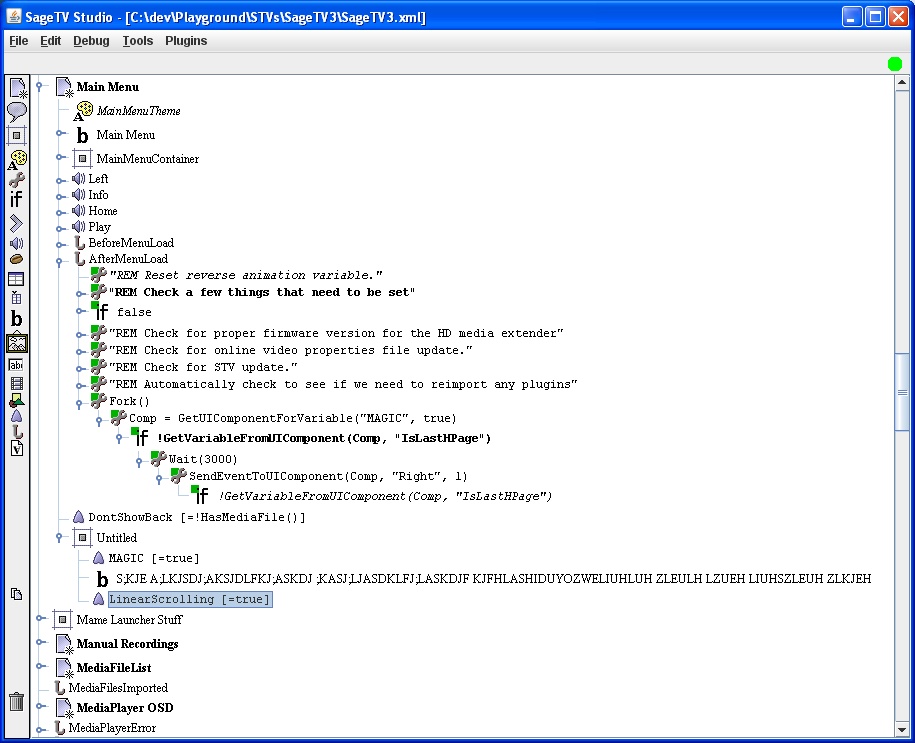Collapse the Fork() action node
The width and height of the screenshot is (915, 743).
point(79,403)
